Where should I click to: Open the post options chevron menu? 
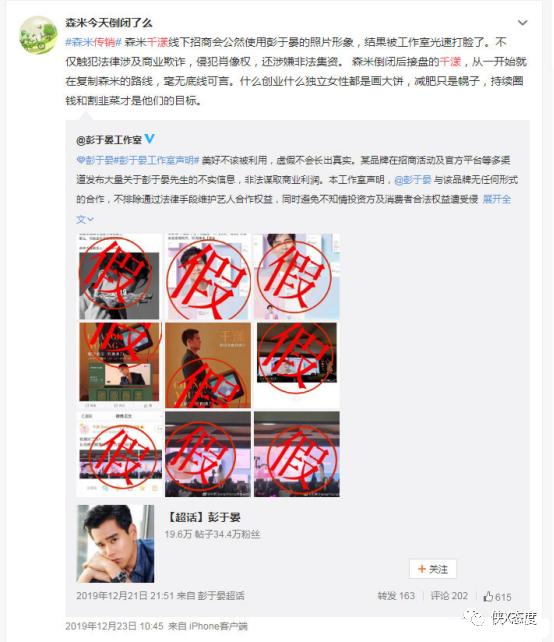point(522,23)
